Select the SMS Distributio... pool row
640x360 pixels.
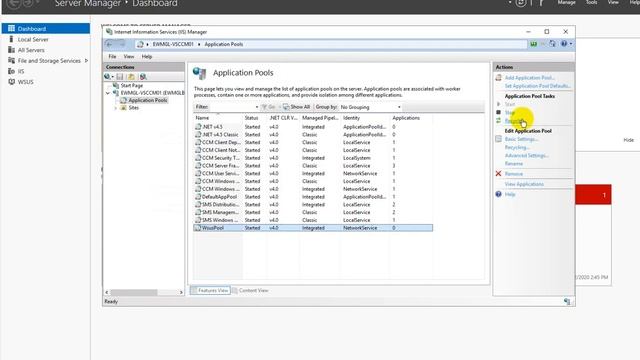[313, 204]
